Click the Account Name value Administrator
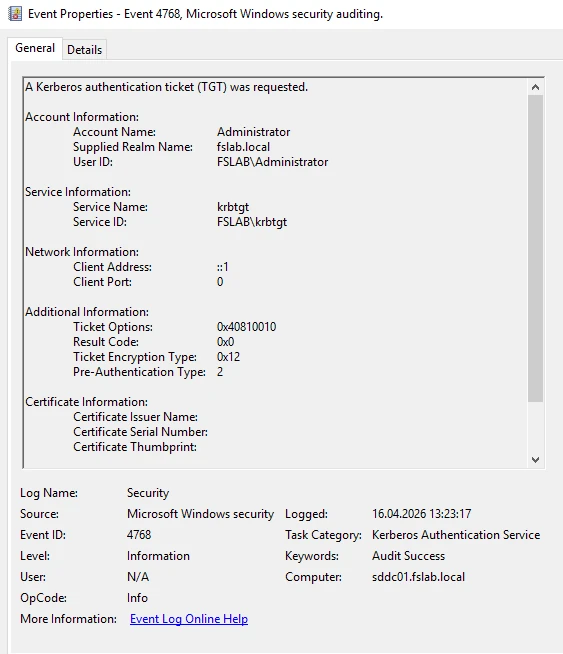The width and height of the screenshot is (563, 654). click(x=253, y=132)
